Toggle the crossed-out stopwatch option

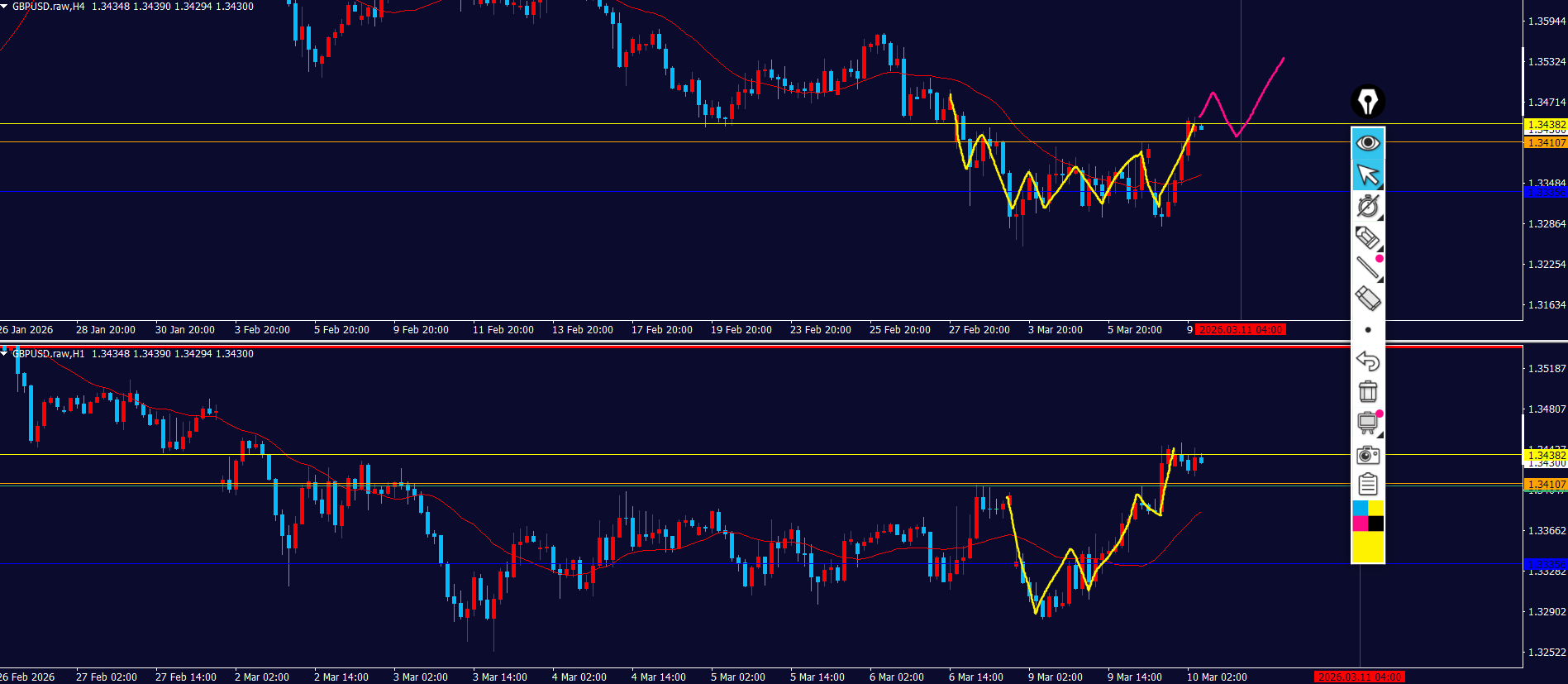1367,206
